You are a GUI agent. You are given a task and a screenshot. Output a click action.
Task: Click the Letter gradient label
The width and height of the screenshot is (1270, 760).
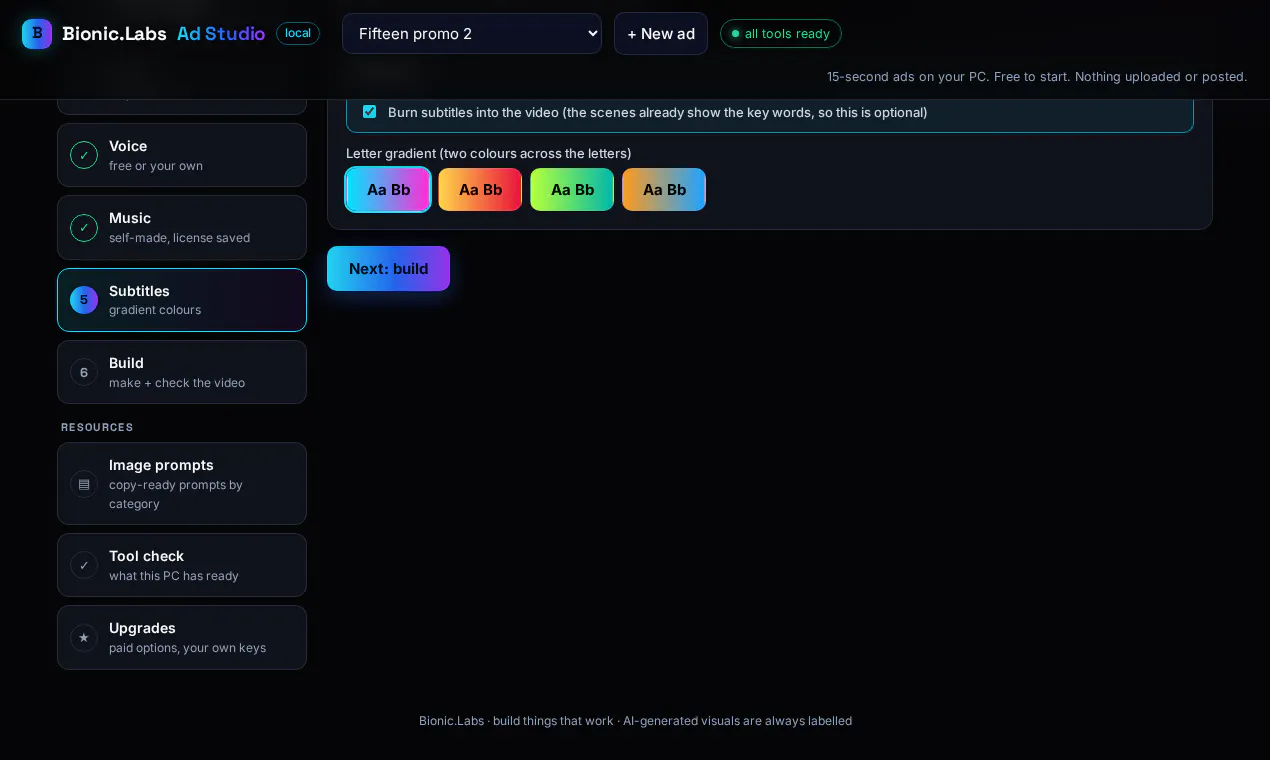coord(489,153)
